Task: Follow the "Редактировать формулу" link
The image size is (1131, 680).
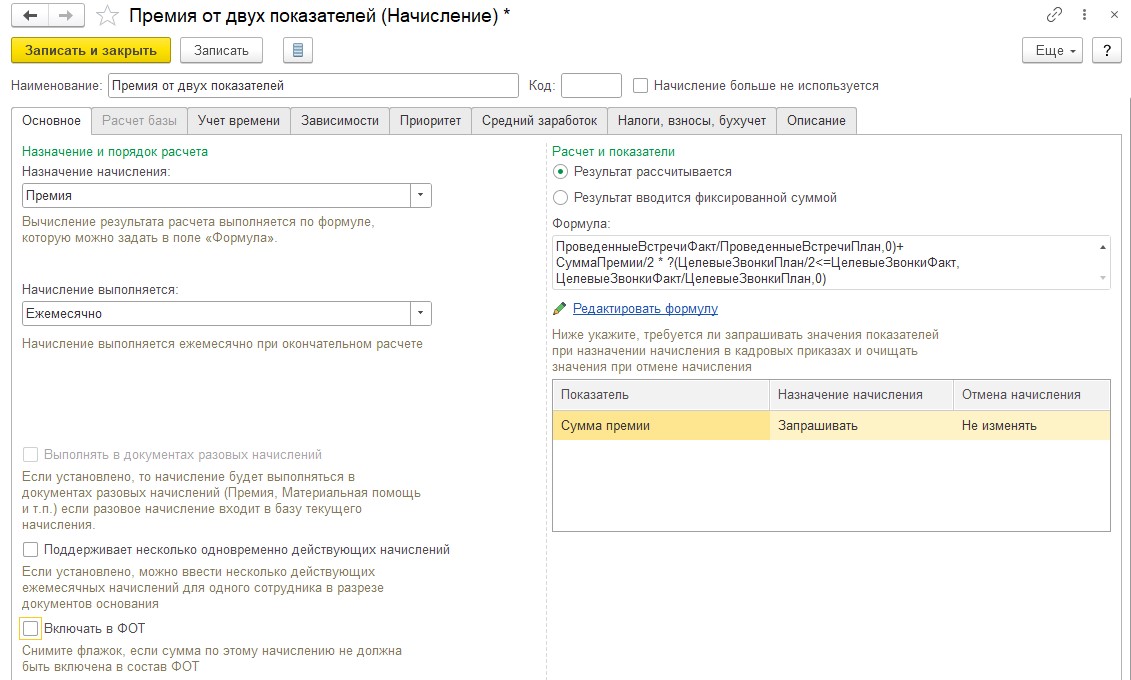Action: tap(645, 309)
